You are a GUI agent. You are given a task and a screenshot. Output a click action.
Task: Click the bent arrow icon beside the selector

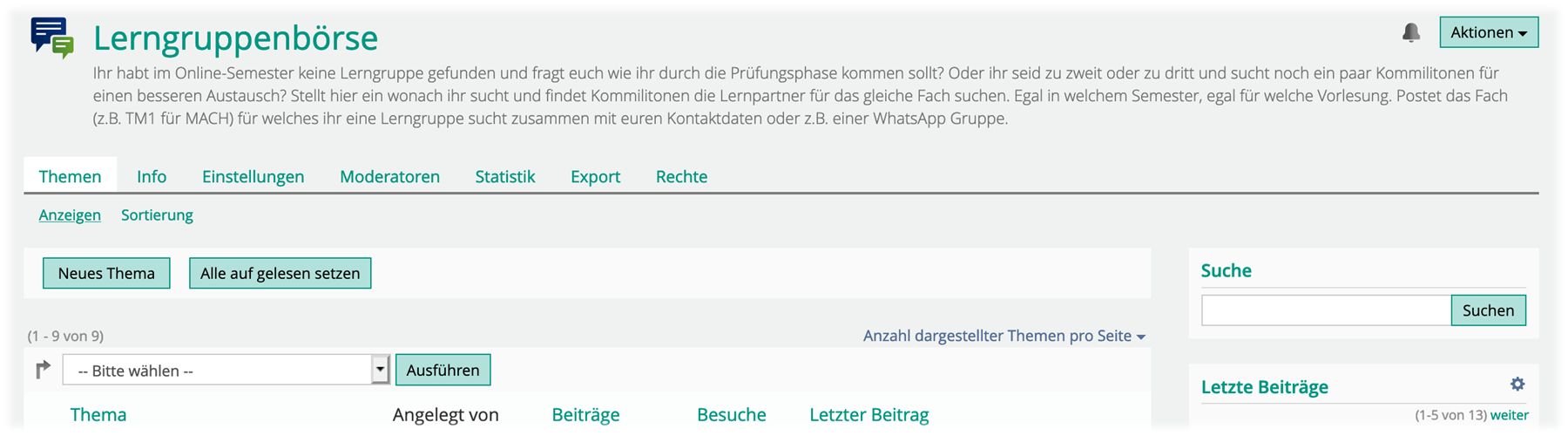[x=43, y=370]
